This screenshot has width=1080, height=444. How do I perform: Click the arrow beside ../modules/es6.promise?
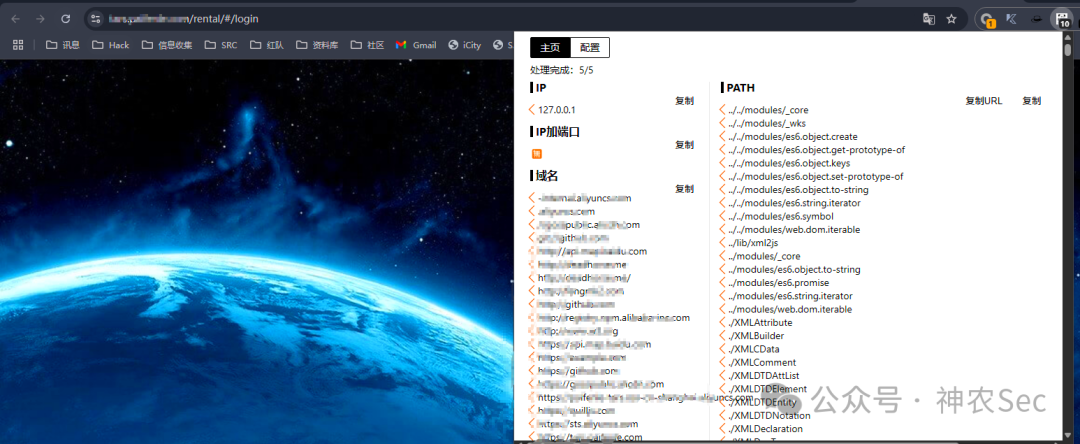tap(722, 283)
